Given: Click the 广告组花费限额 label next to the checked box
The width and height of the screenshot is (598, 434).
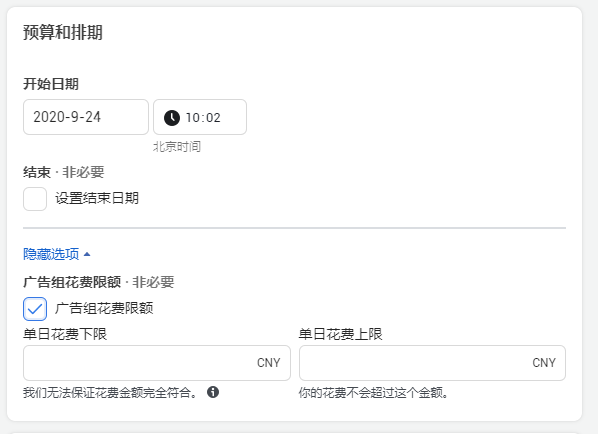Looking at the screenshot, I should 104,308.
